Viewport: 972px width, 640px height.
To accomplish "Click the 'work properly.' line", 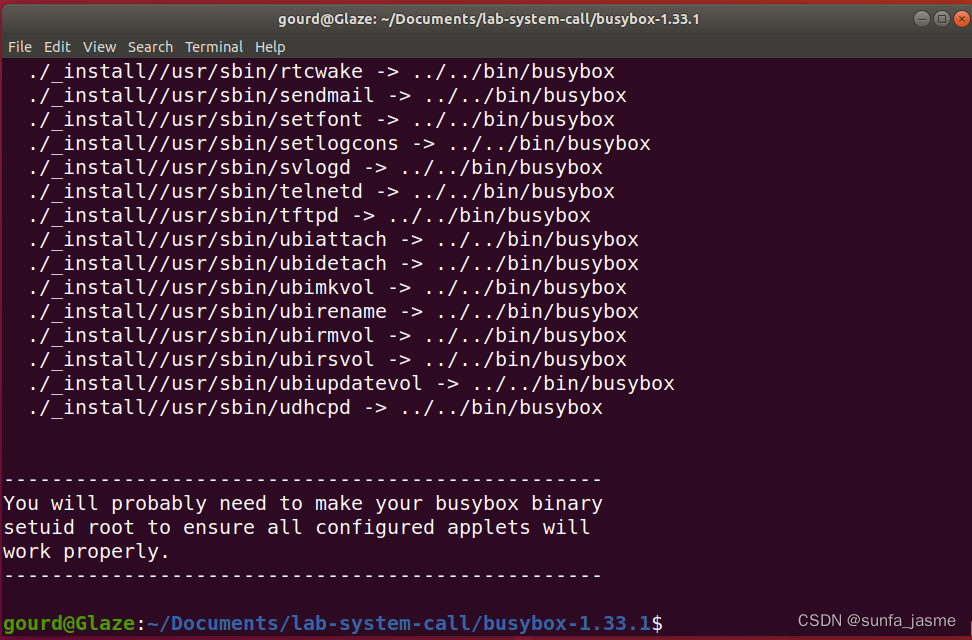I will coord(87,552).
